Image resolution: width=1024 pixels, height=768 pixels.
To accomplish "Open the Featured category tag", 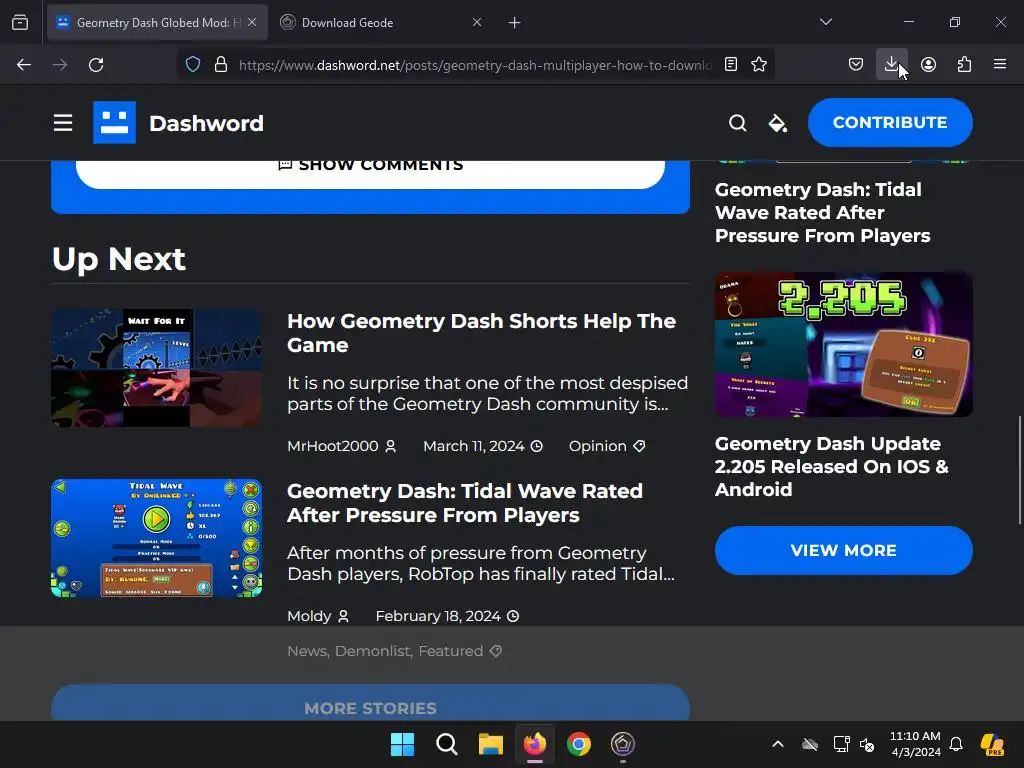I will (451, 651).
